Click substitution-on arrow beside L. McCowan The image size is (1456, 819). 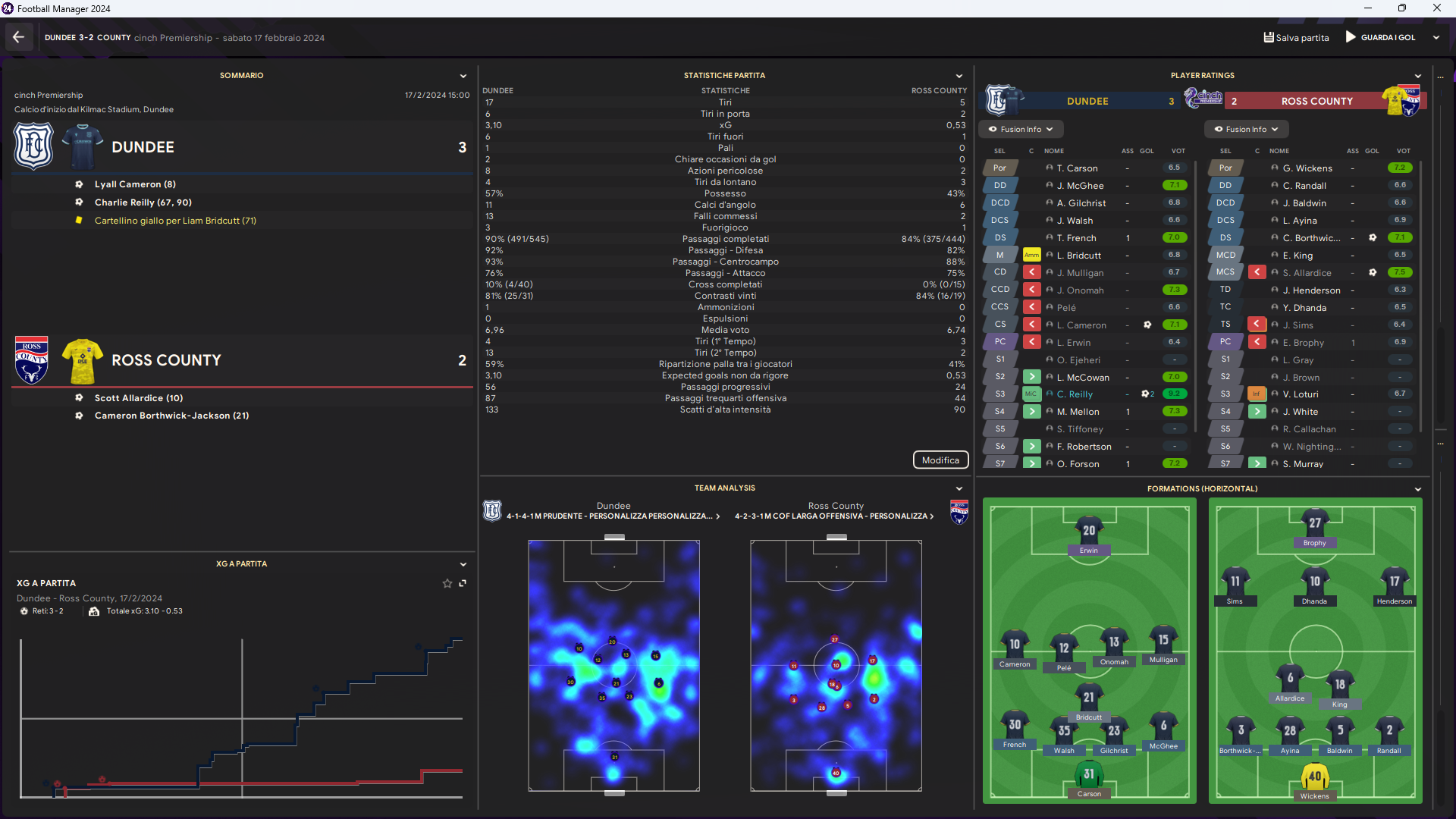(1031, 377)
